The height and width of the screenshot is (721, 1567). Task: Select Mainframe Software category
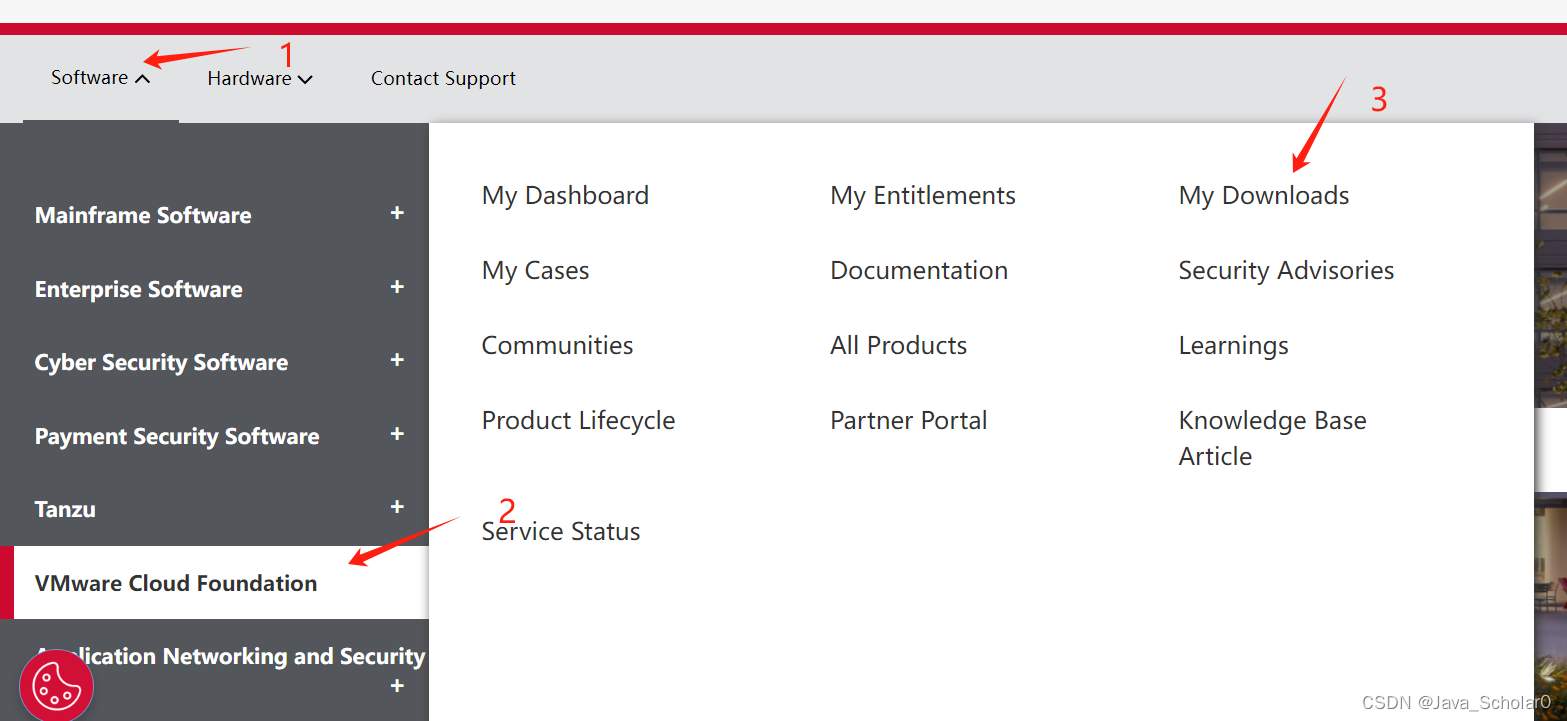point(143,215)
